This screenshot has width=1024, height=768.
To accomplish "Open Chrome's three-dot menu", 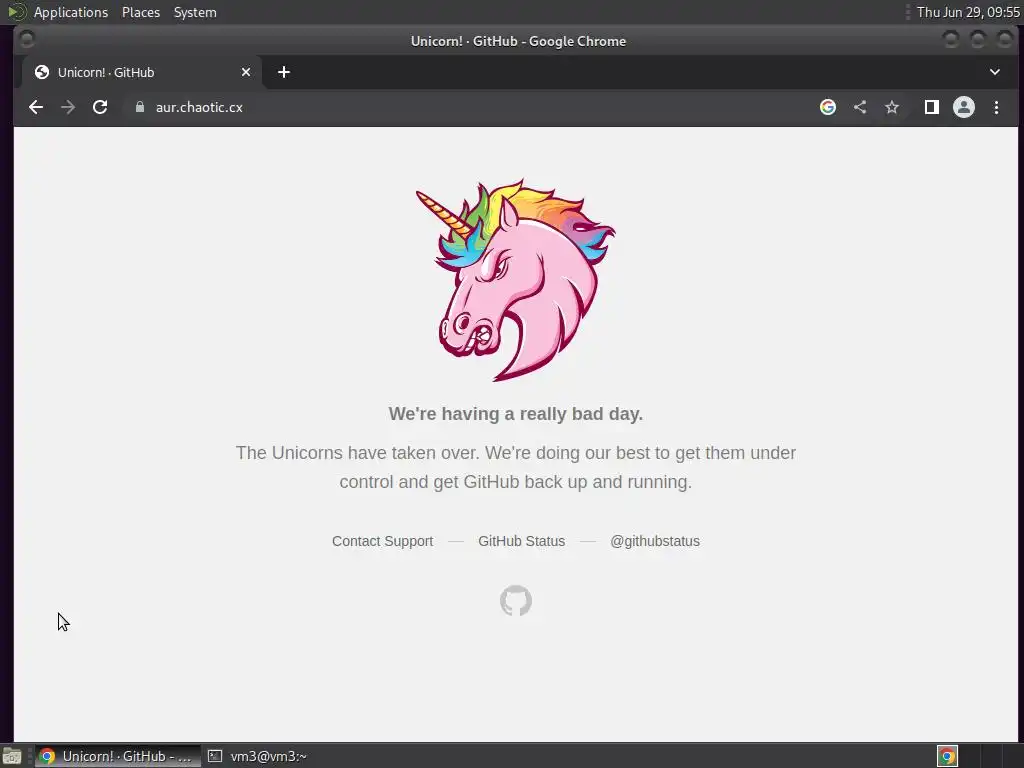I will (997, 107).
